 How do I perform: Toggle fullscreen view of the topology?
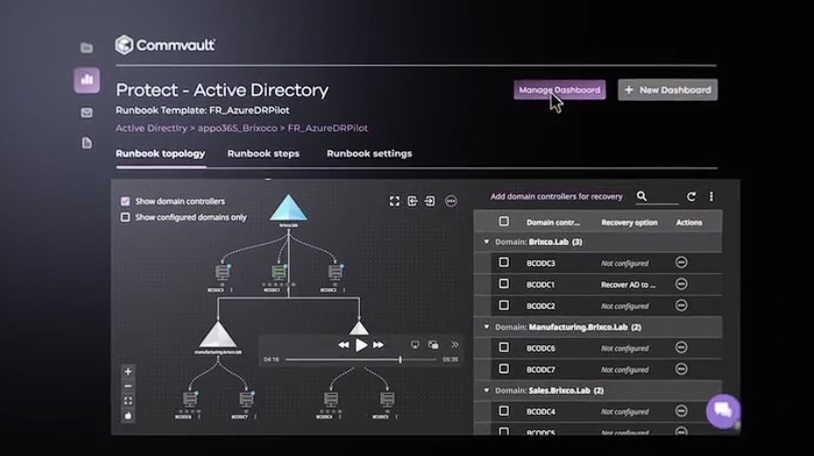click(x=395, y=201)
